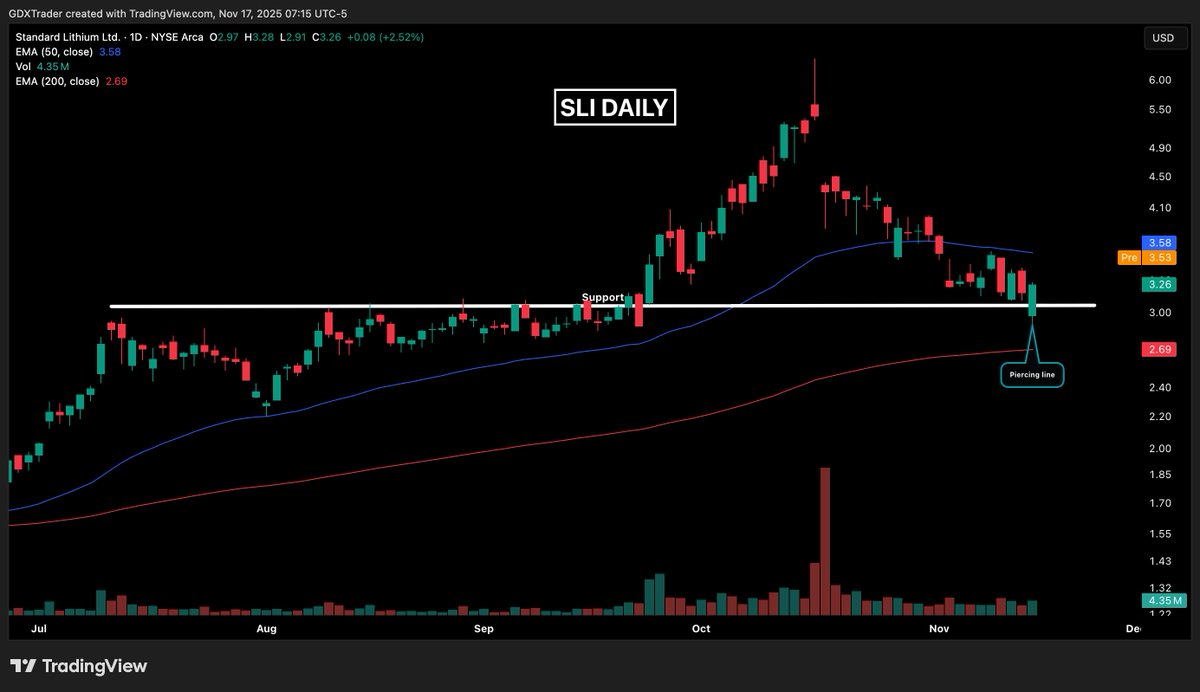Click the Jul label on the time axis
Screen dimensions: 1200x692
(x=41, y=629)
